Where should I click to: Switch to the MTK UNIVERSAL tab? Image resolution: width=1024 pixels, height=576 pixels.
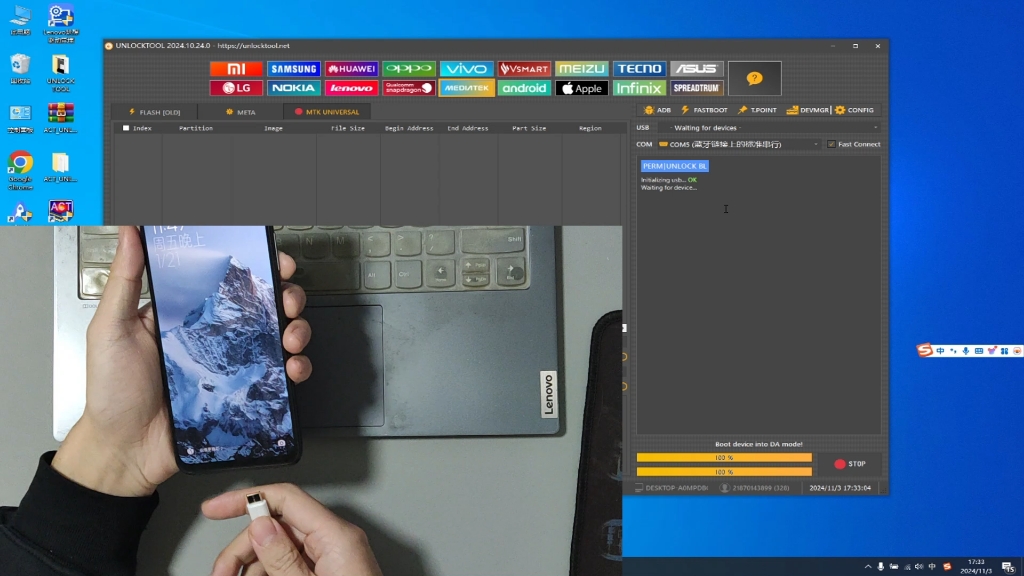coord(327,112)
